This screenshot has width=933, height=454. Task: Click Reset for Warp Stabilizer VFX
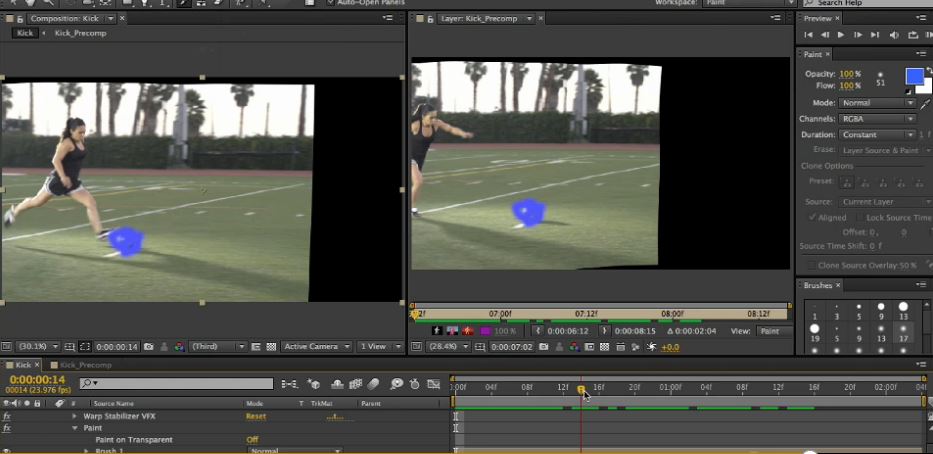click(256, 417)
